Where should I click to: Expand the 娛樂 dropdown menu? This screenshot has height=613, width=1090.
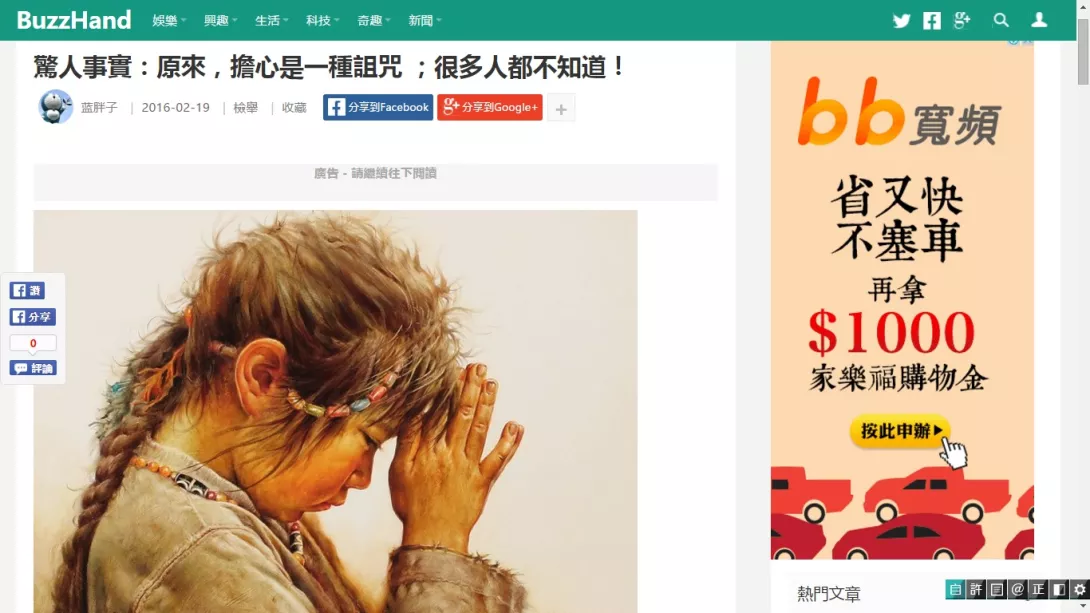click(169, 21)
